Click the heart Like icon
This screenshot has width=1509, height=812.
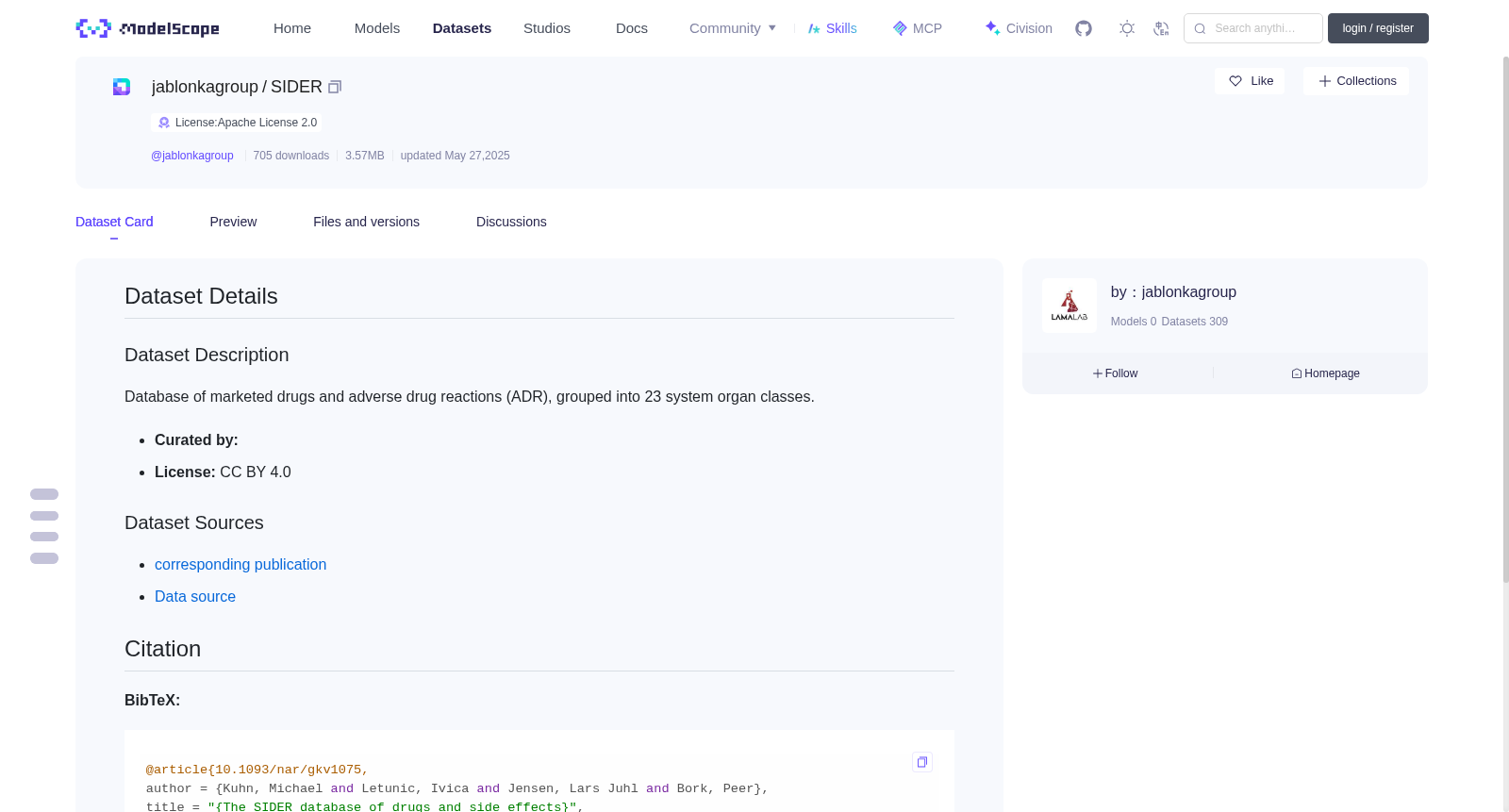point(1235,81)
